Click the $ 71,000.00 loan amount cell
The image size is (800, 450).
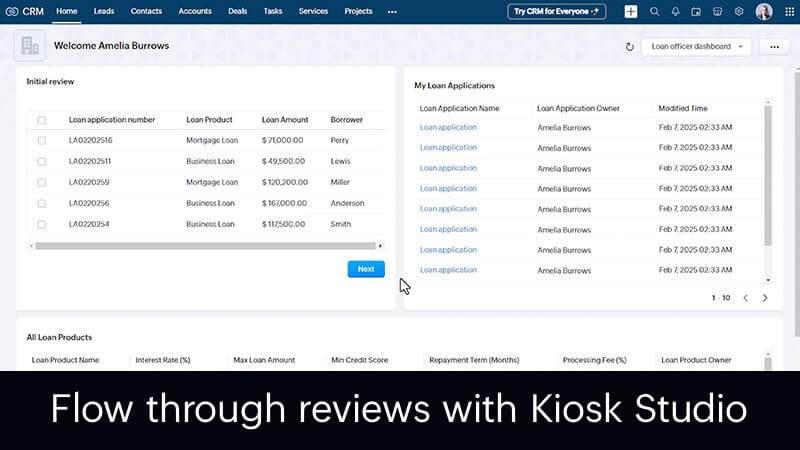283,140
